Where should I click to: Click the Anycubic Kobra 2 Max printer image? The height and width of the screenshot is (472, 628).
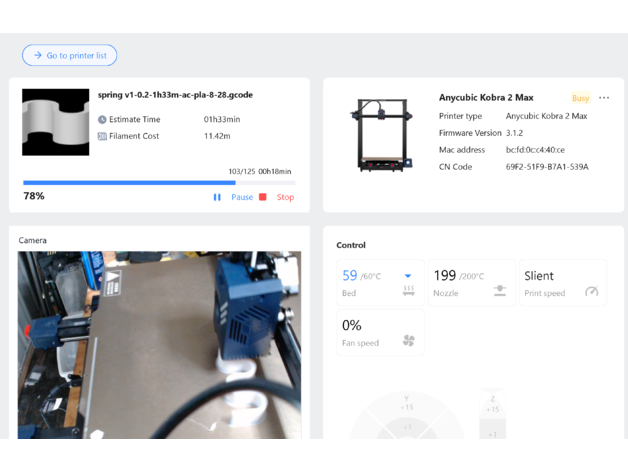tap(380, 133)
